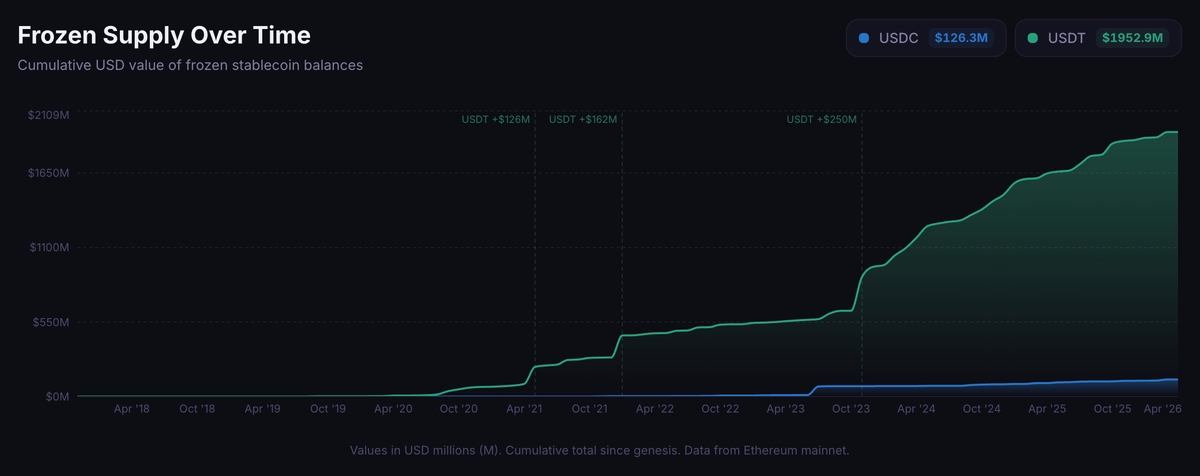Select the USDT +$126M annotation marker
1200x476 pixels.
[496, 119]
